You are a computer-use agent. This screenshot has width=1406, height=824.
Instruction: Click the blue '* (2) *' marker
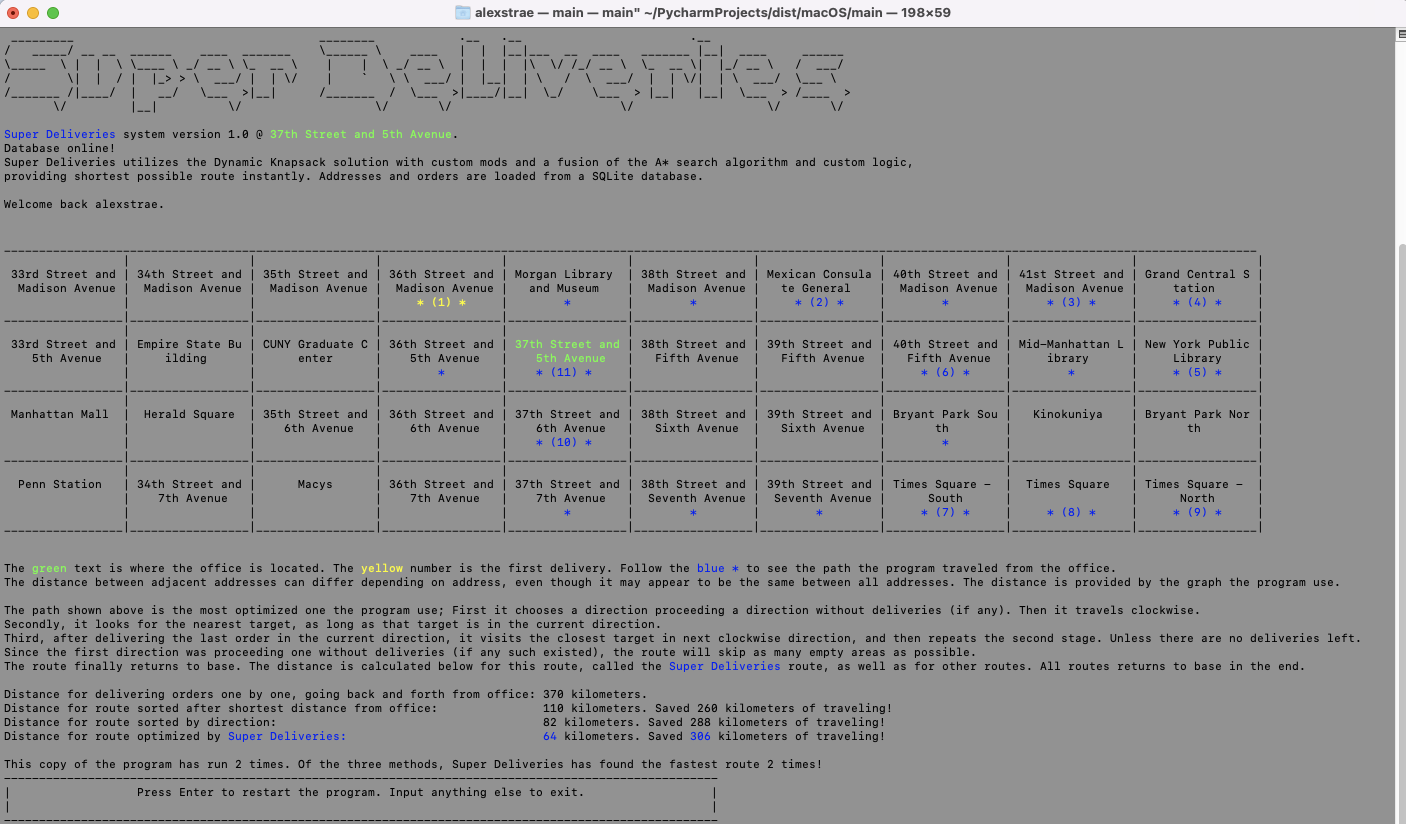point(819,302)
